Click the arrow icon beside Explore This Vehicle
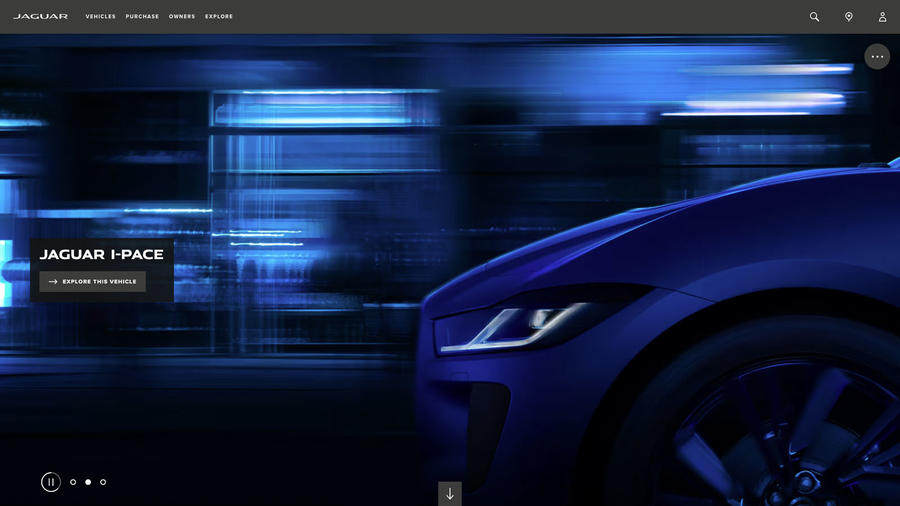 [x=53, y=282]
